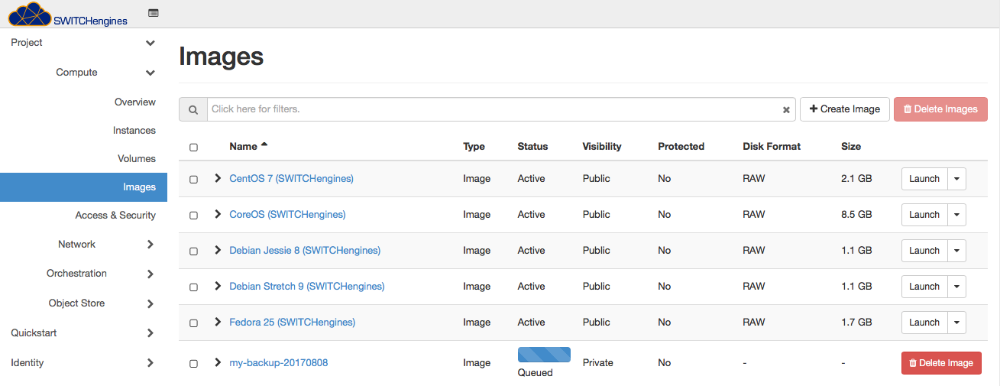This screenshot has height=386, width=1000.
Task: Open the Debian Stretch 9 Launch dropdown arrow
Action: pos(957,286)
